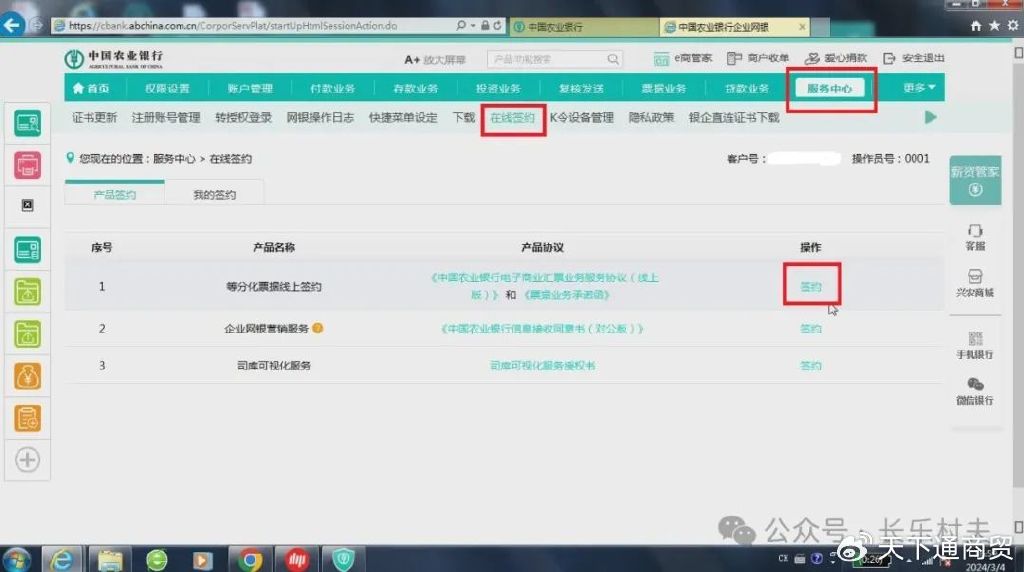Open 网银操作日志 submenu item
The image size is (1024, 572).
click(x=320, y=118)
